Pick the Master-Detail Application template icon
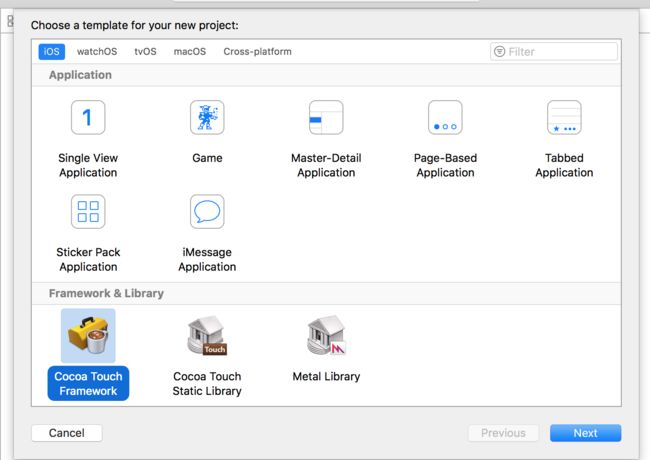This screenshot has width=650, height=460. 326,117
